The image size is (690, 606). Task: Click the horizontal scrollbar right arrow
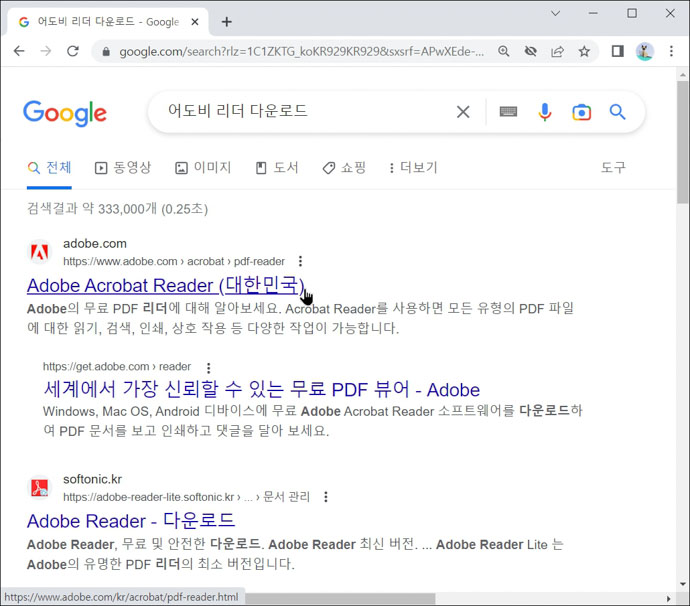tap(668, 599)
